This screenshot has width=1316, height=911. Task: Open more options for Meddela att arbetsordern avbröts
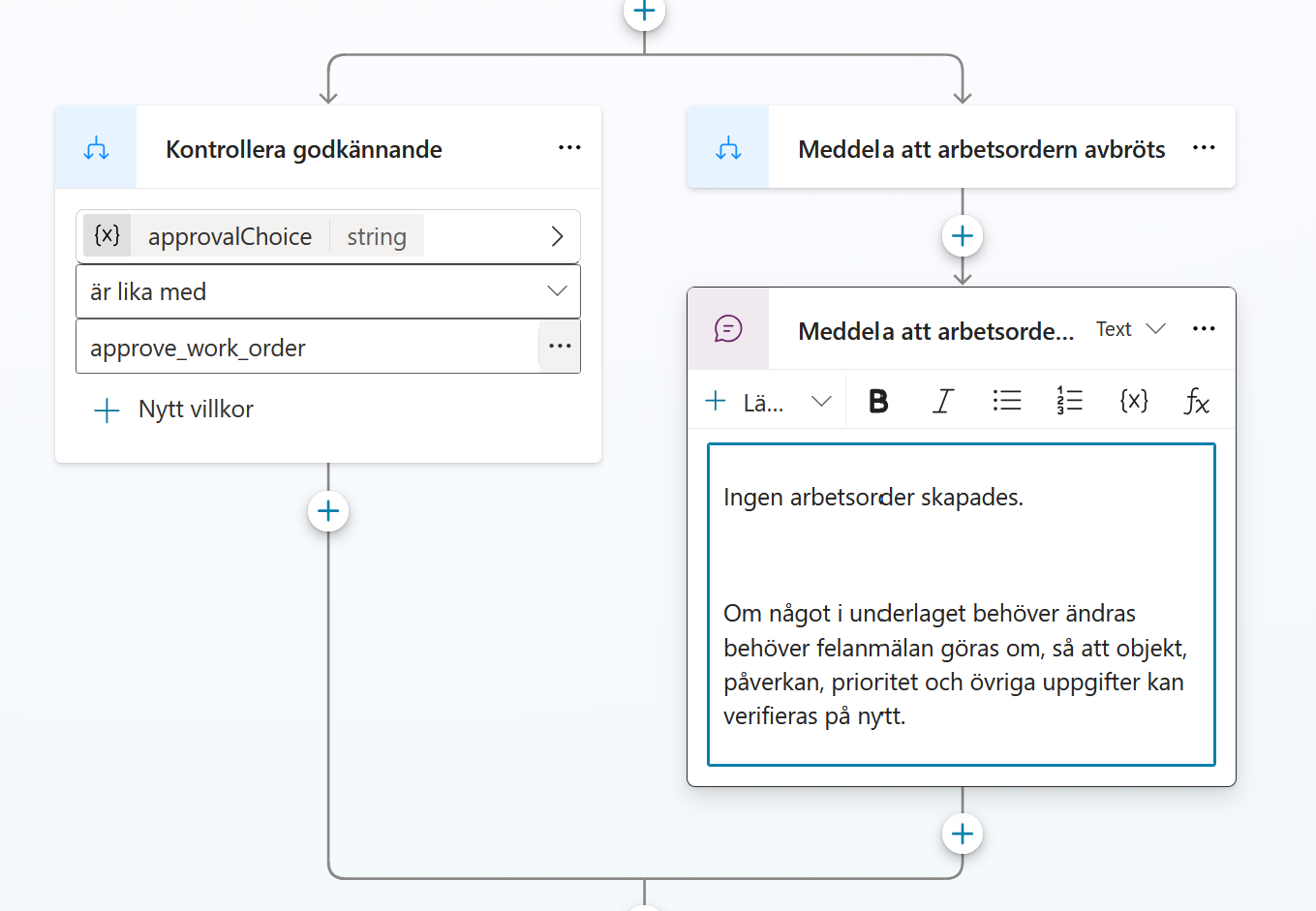(1204, 147)
